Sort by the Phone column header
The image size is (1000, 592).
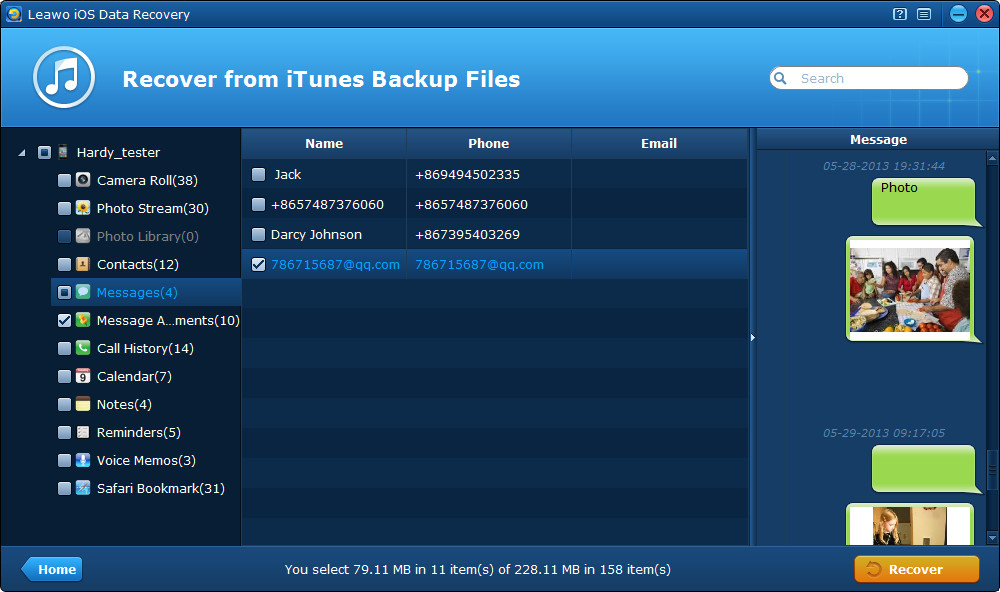click(489, 144)
